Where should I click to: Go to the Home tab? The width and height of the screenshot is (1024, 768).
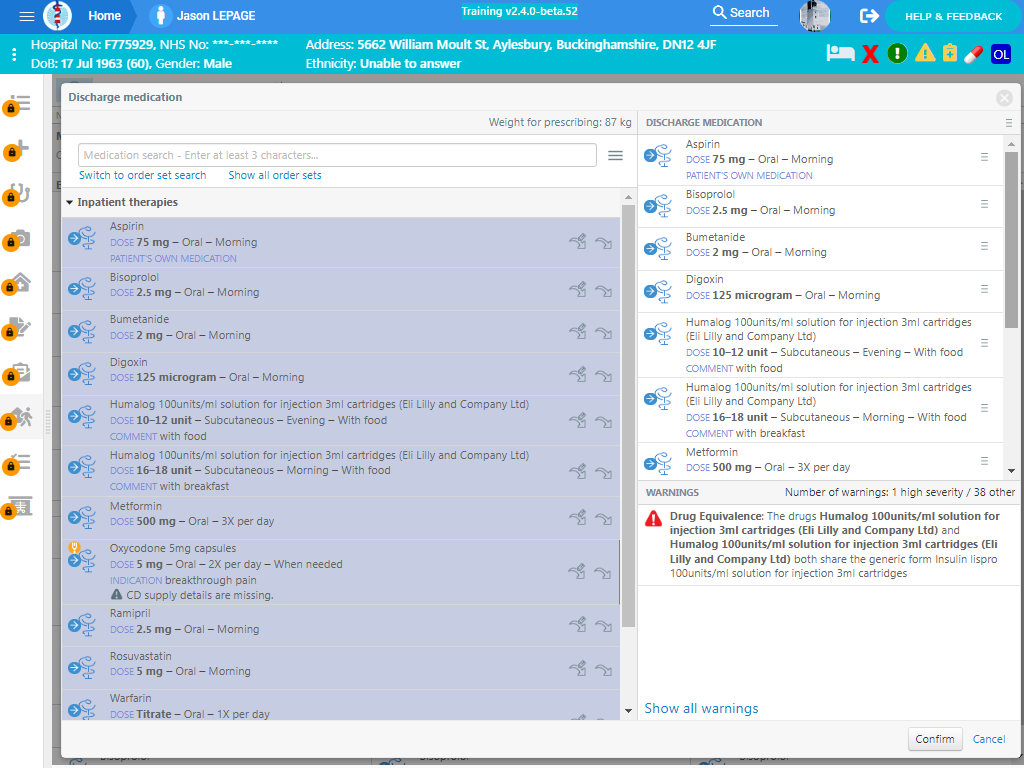[104, 16]
